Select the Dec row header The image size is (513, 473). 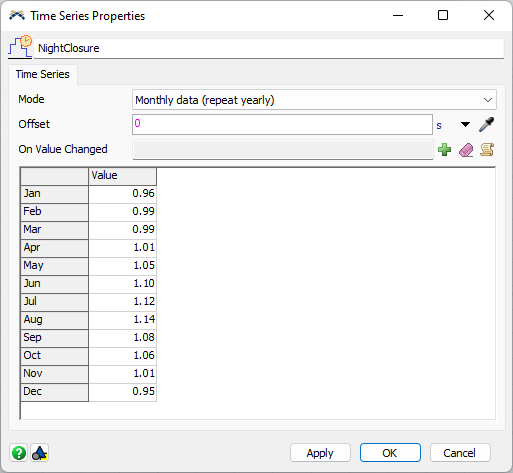[54, 391]
